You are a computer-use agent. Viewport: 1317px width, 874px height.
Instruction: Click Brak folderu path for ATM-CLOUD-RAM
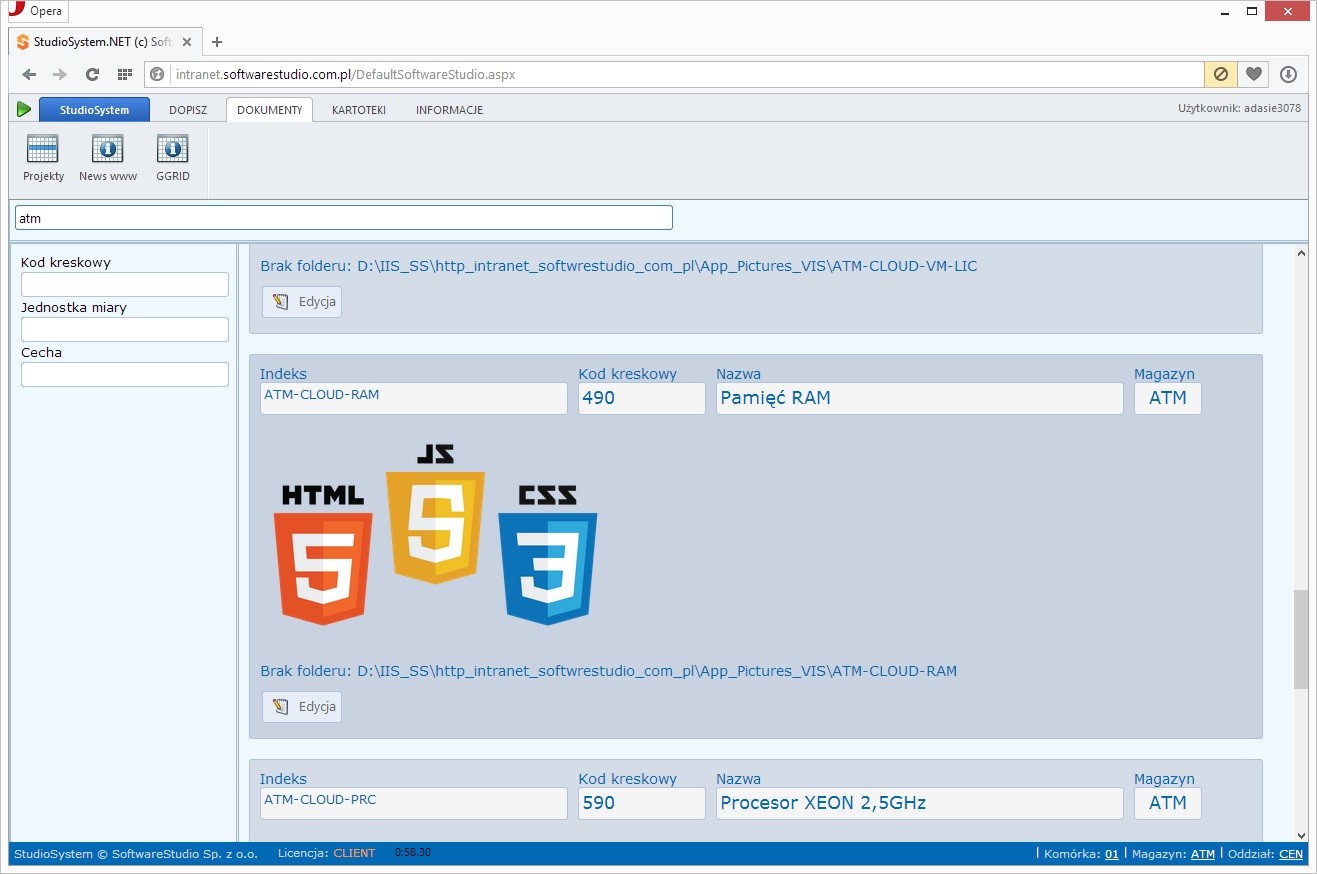[x=609, y=671]
